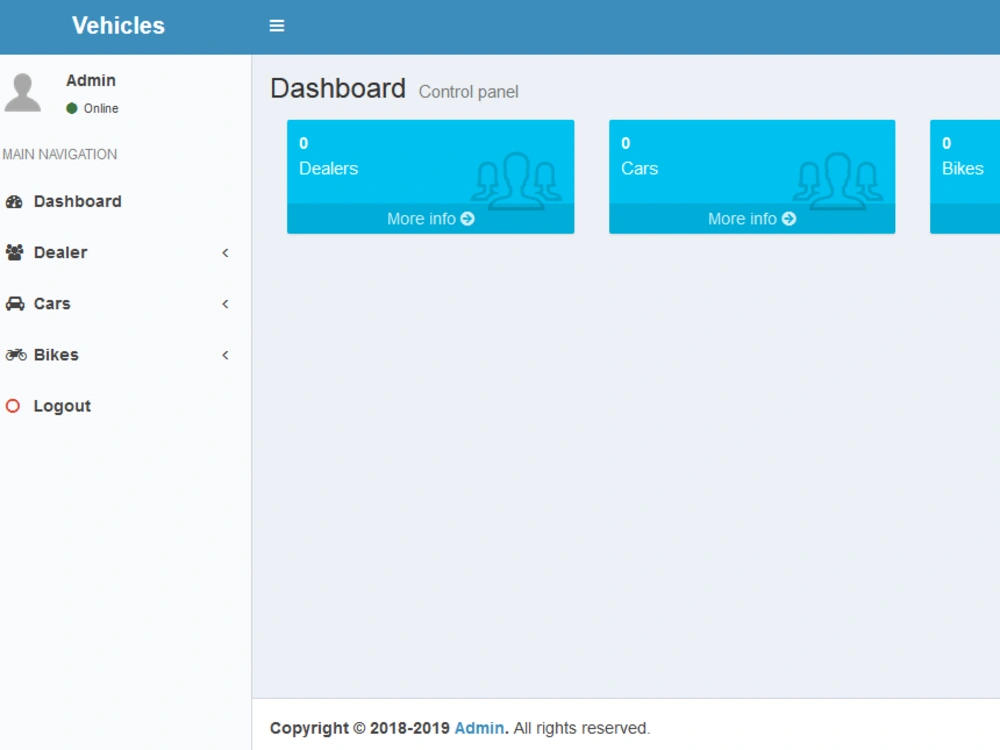1000x750 pixels.
Task: Expand the Dealer menu chevron
Action: click(225, 253)
